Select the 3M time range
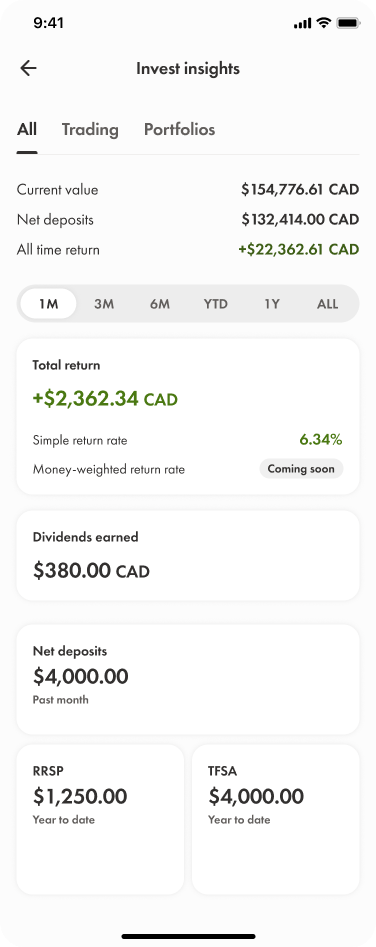This screenshot has width=376, height=947. click(x=104, y=304)
